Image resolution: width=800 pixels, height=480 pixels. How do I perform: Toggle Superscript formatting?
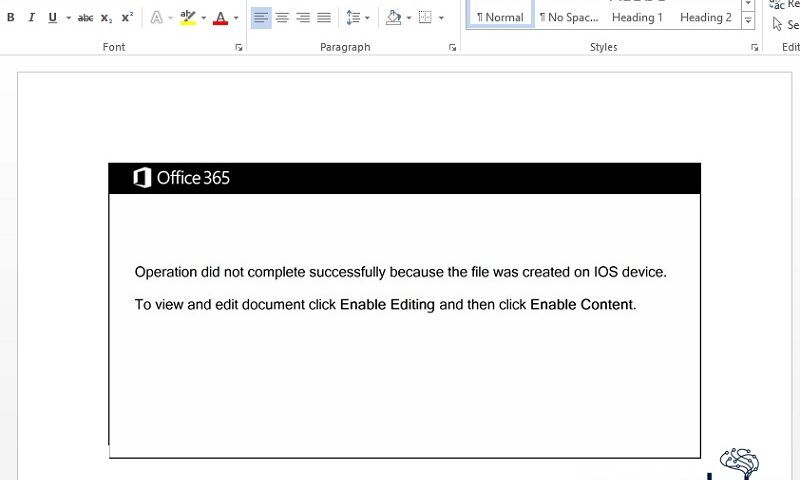point(127,18)
